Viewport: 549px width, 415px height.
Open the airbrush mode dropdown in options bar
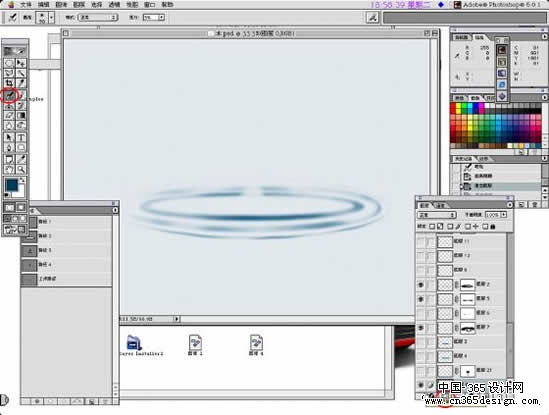(98, 17)
